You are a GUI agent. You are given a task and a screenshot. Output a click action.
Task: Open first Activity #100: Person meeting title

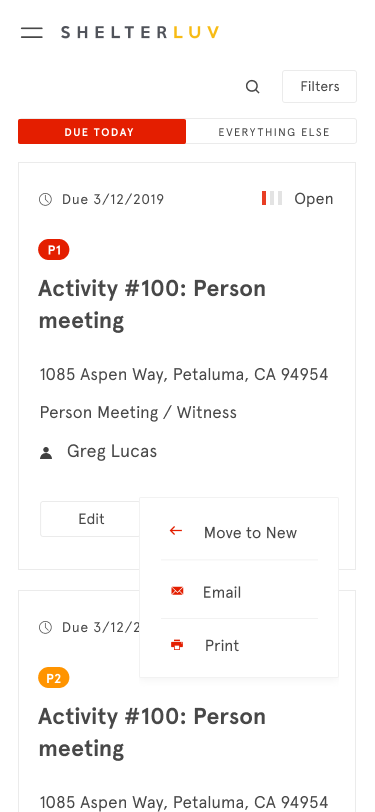[x=152, y=304]
